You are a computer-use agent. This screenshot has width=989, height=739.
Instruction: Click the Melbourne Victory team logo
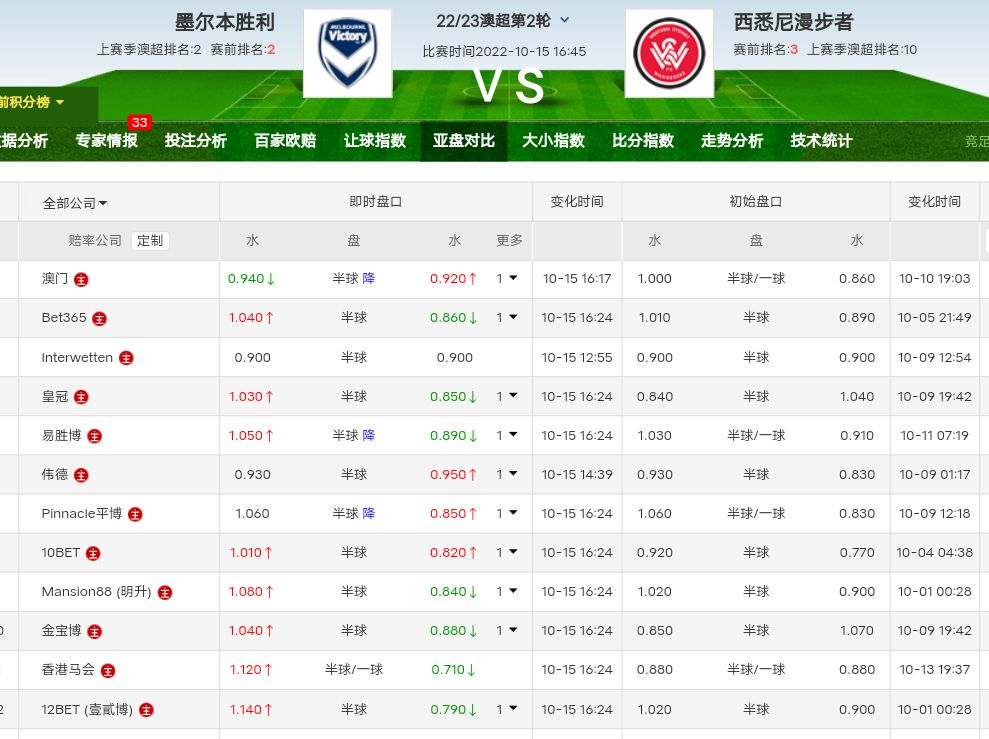(347, 53)
